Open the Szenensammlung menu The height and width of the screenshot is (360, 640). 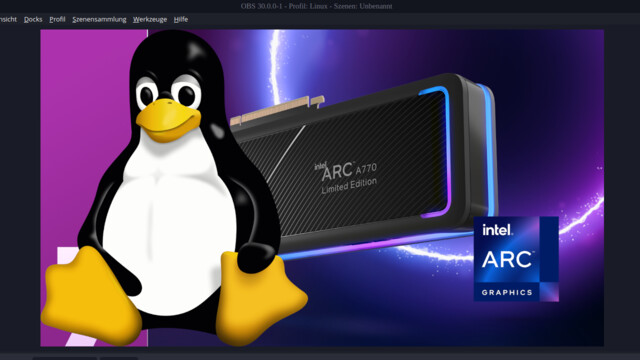point(99,19)
